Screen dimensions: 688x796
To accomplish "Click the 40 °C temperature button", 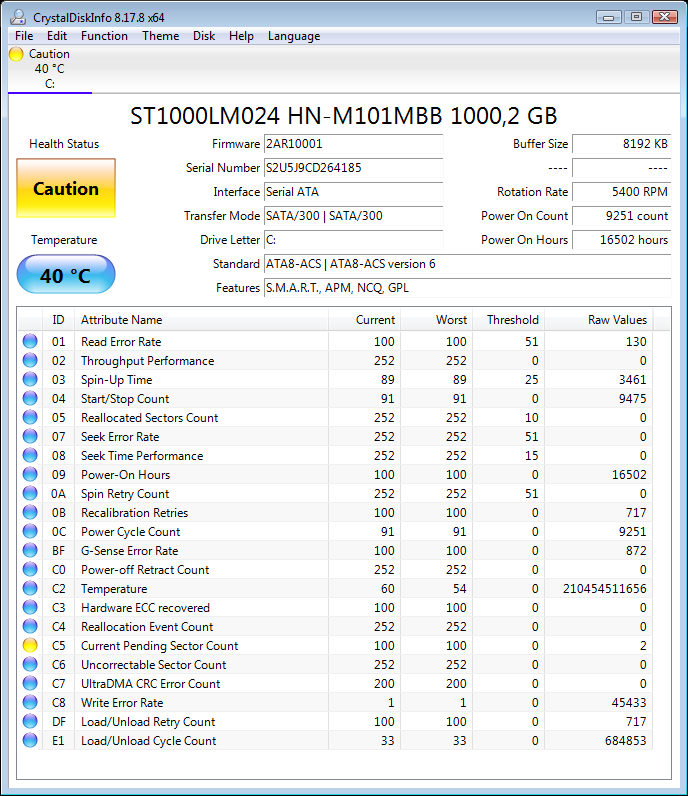I will click(66, 275).
